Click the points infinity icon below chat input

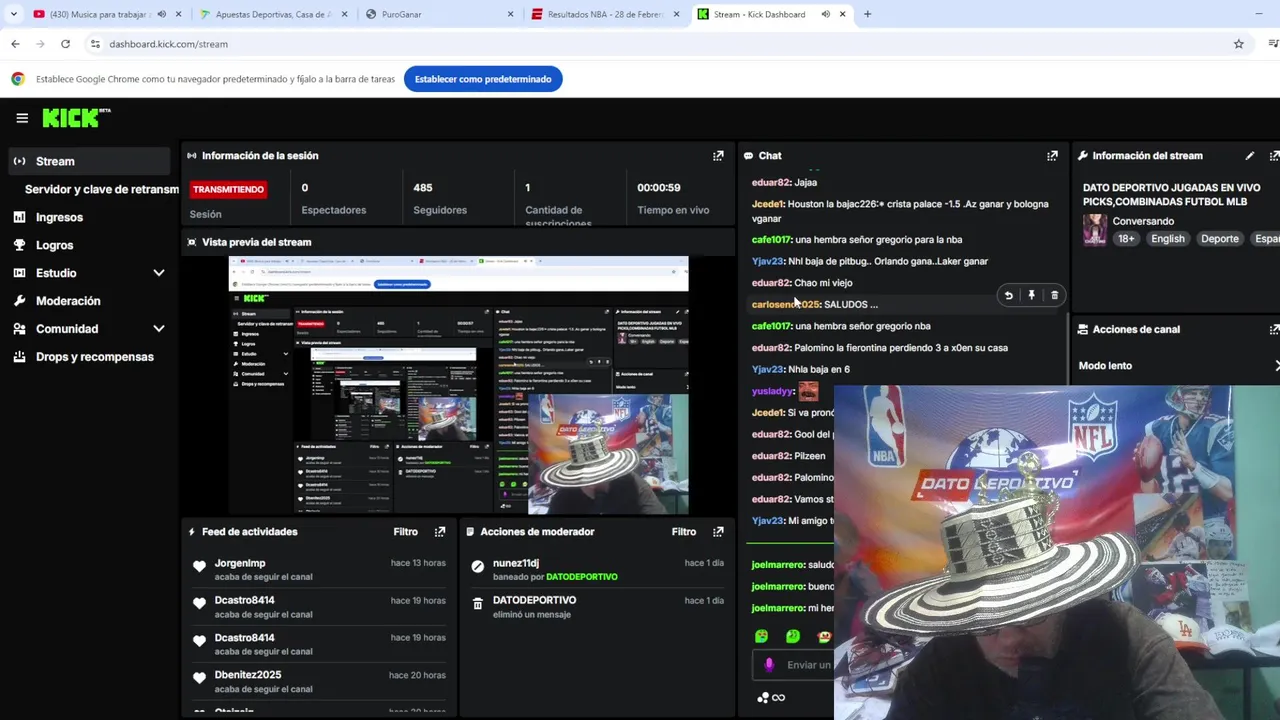(771, 698)
